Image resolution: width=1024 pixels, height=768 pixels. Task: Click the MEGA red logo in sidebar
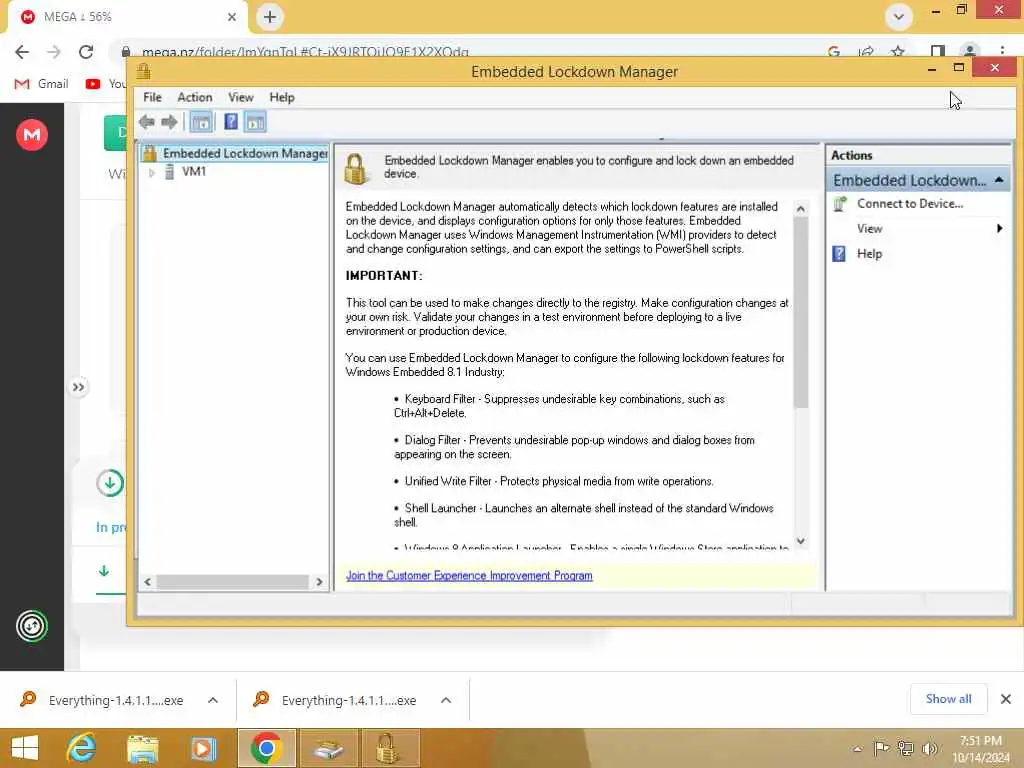(x=32, y=135)
